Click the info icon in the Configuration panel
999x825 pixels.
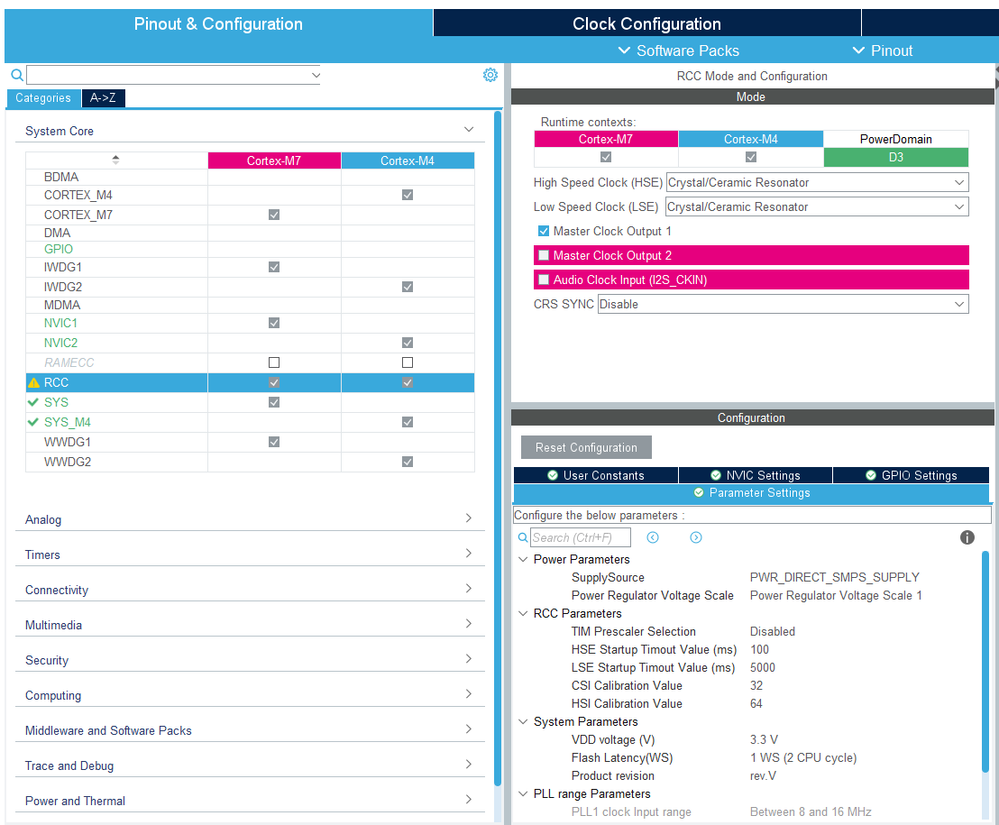(x=967, y=538)
